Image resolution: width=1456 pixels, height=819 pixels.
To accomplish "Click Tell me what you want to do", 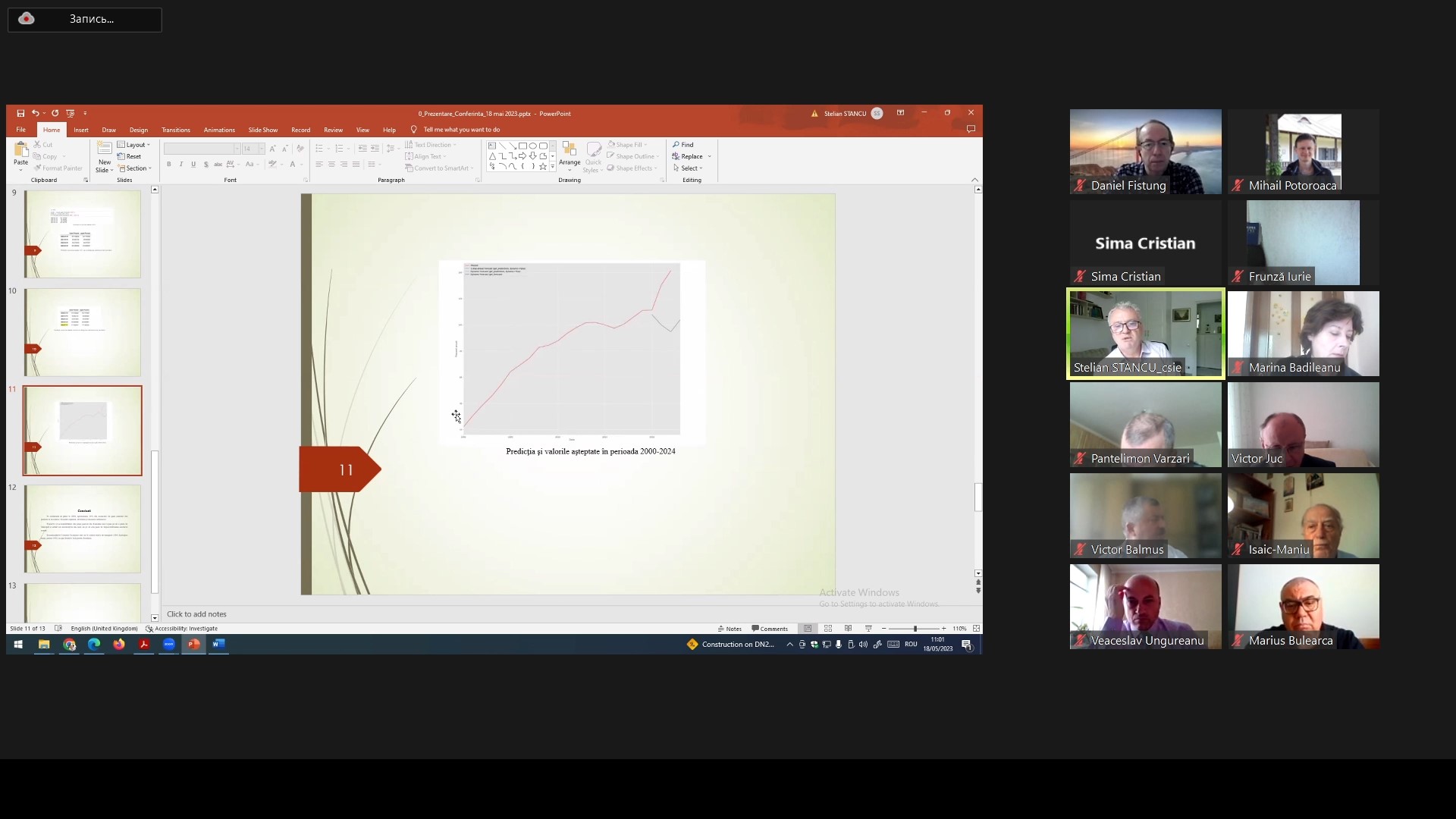I will pos(461,130).
